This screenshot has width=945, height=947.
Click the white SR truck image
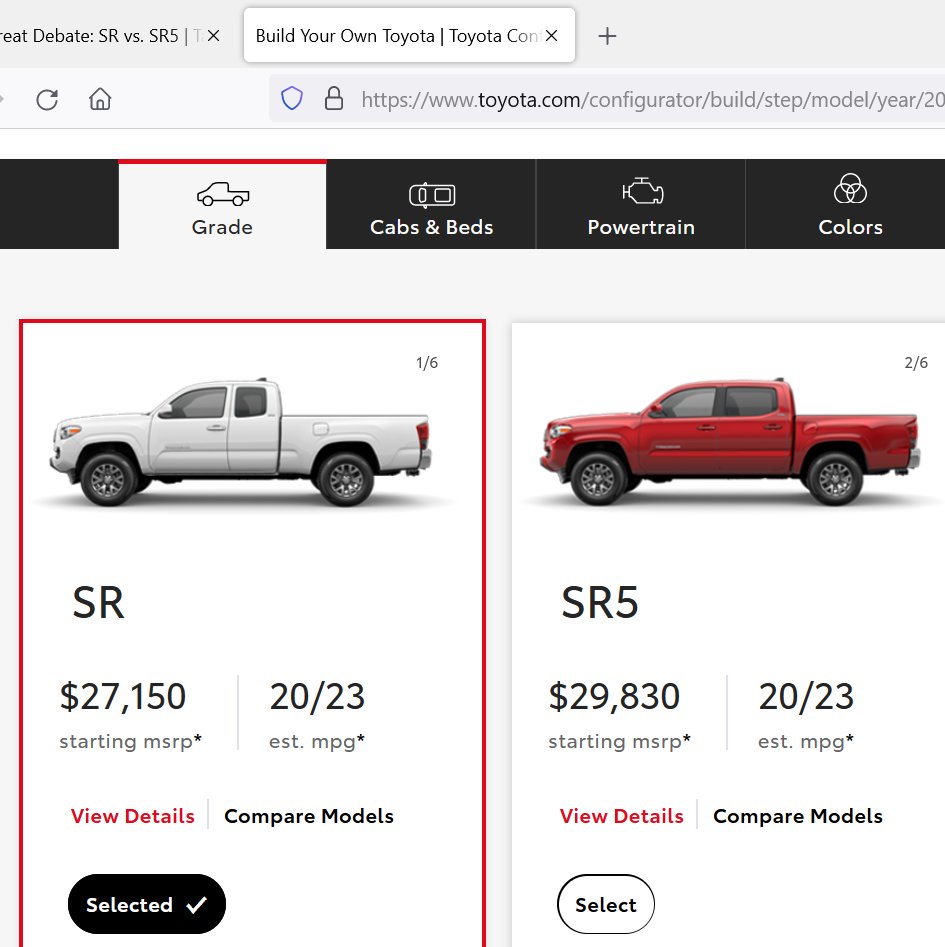240,442
